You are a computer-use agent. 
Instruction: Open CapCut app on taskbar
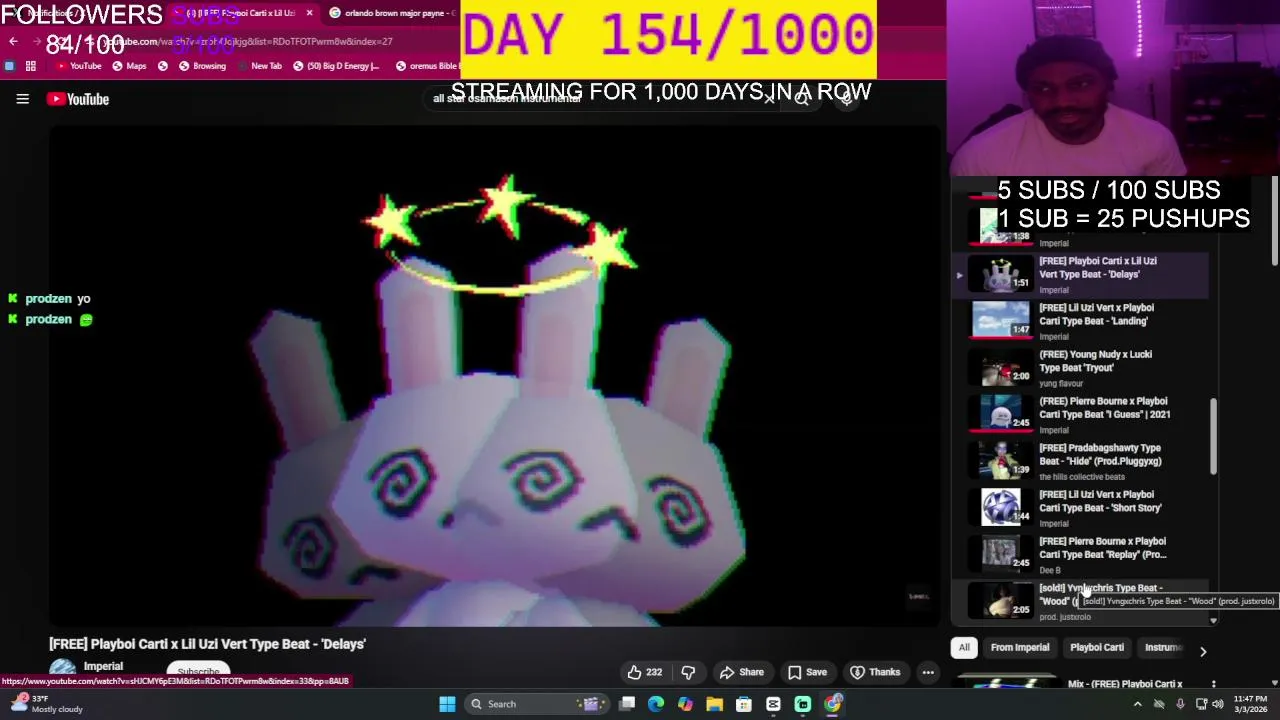[773, 704]
